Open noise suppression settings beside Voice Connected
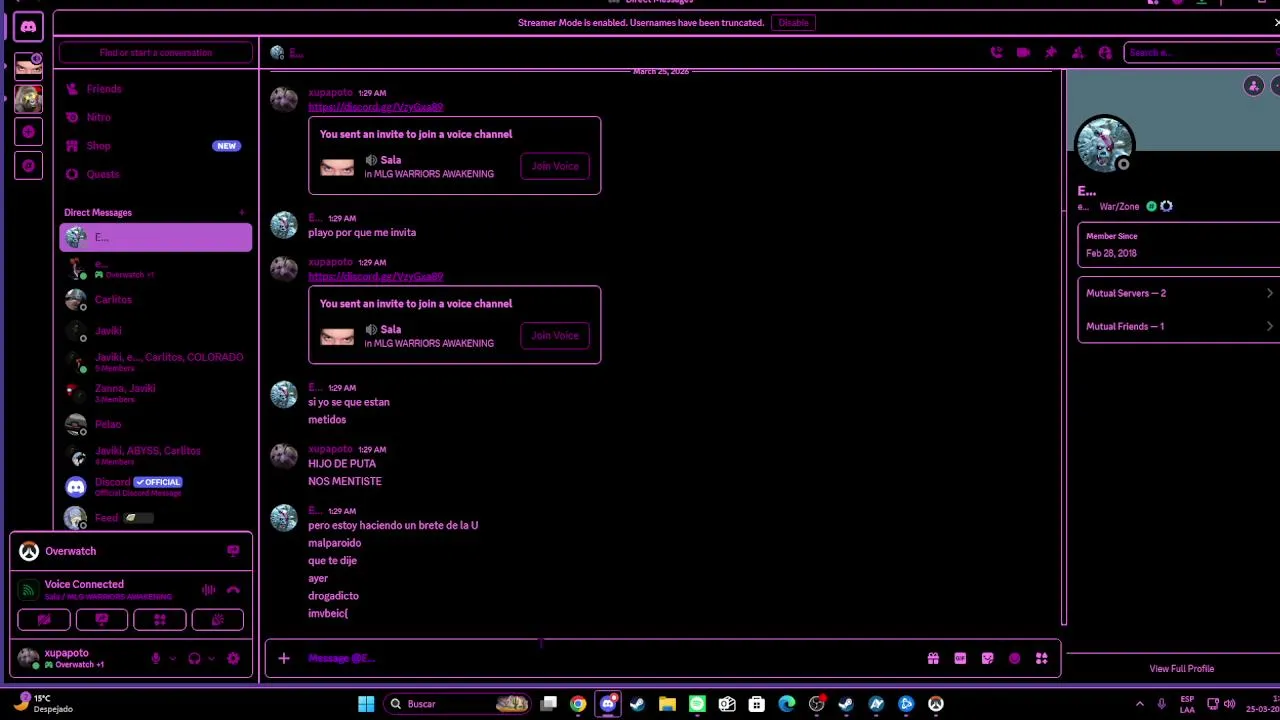The image size is (1280, 720). (208, 590)
